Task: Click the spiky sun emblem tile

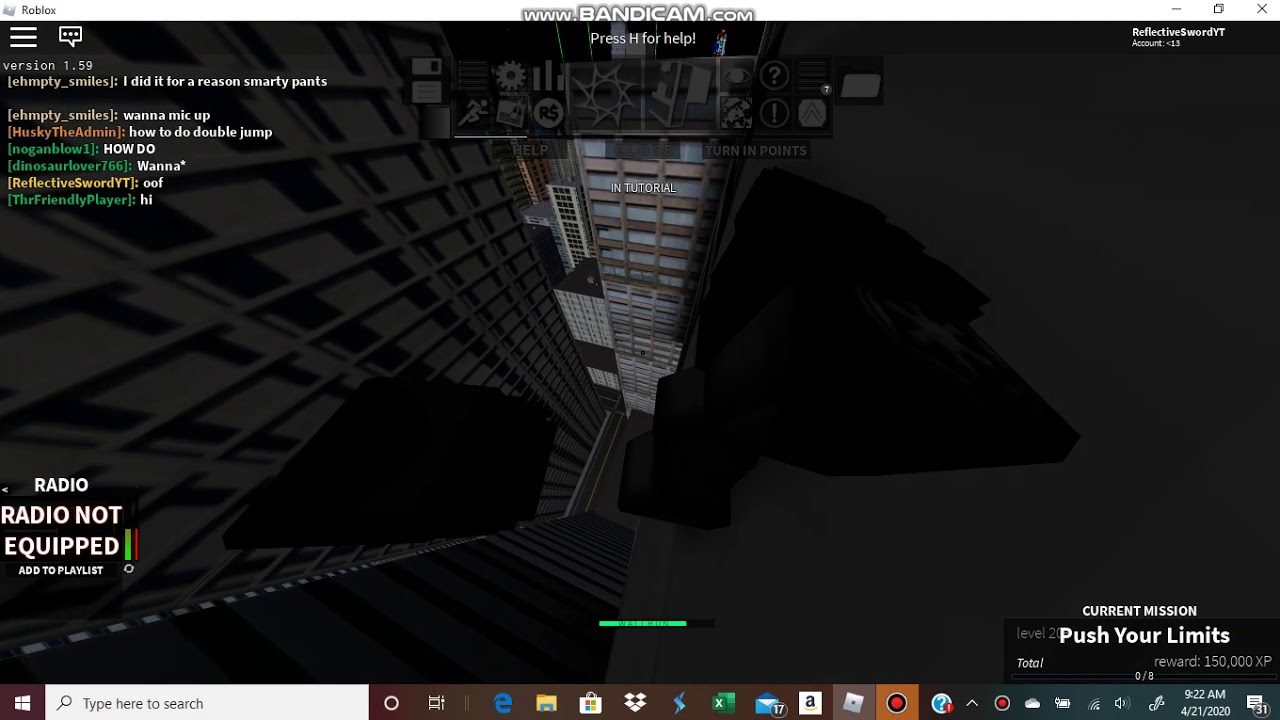Action: 604,95
